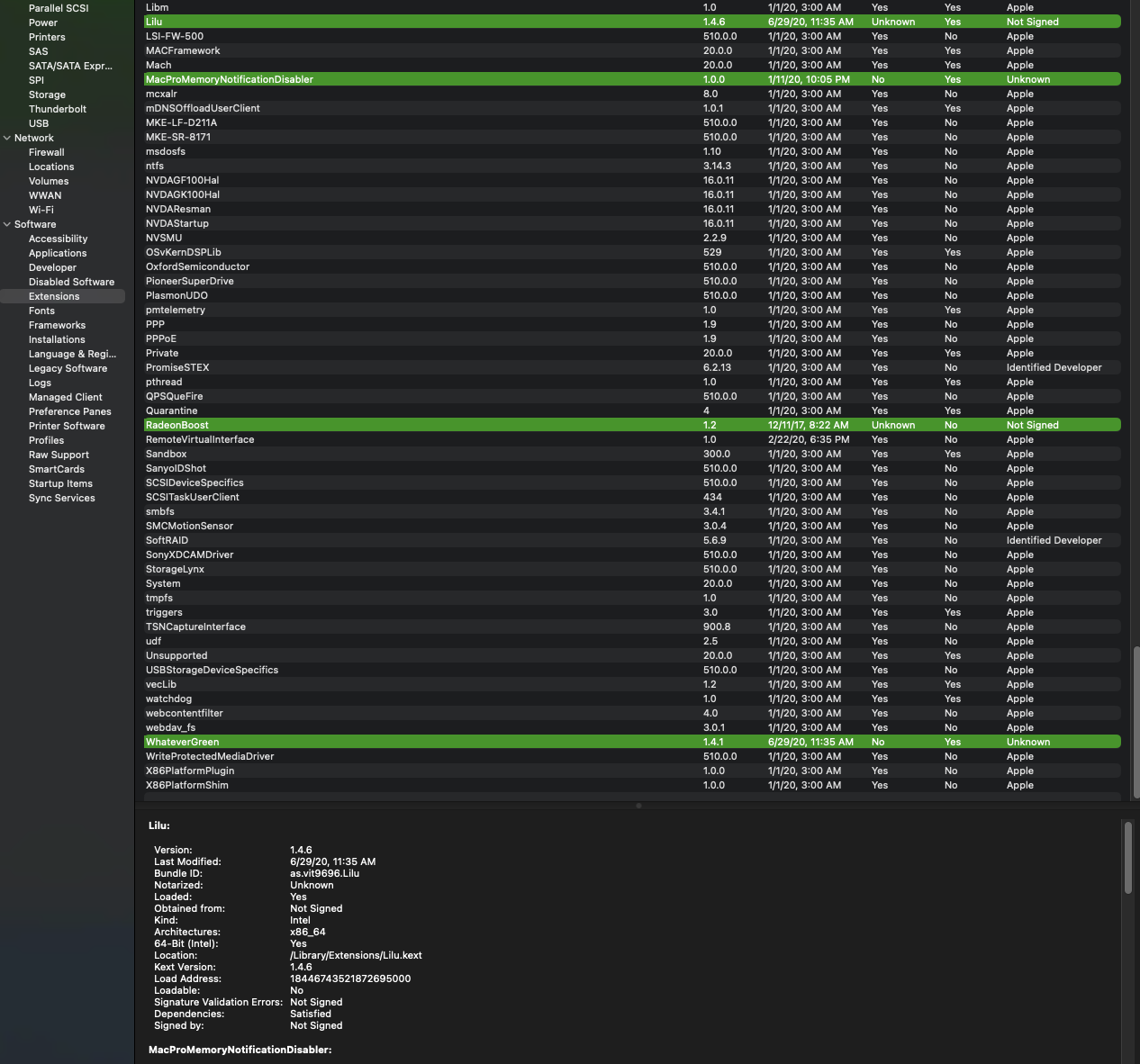
Task: Select the pmtelemetry extension row
Action: [632, 310]
